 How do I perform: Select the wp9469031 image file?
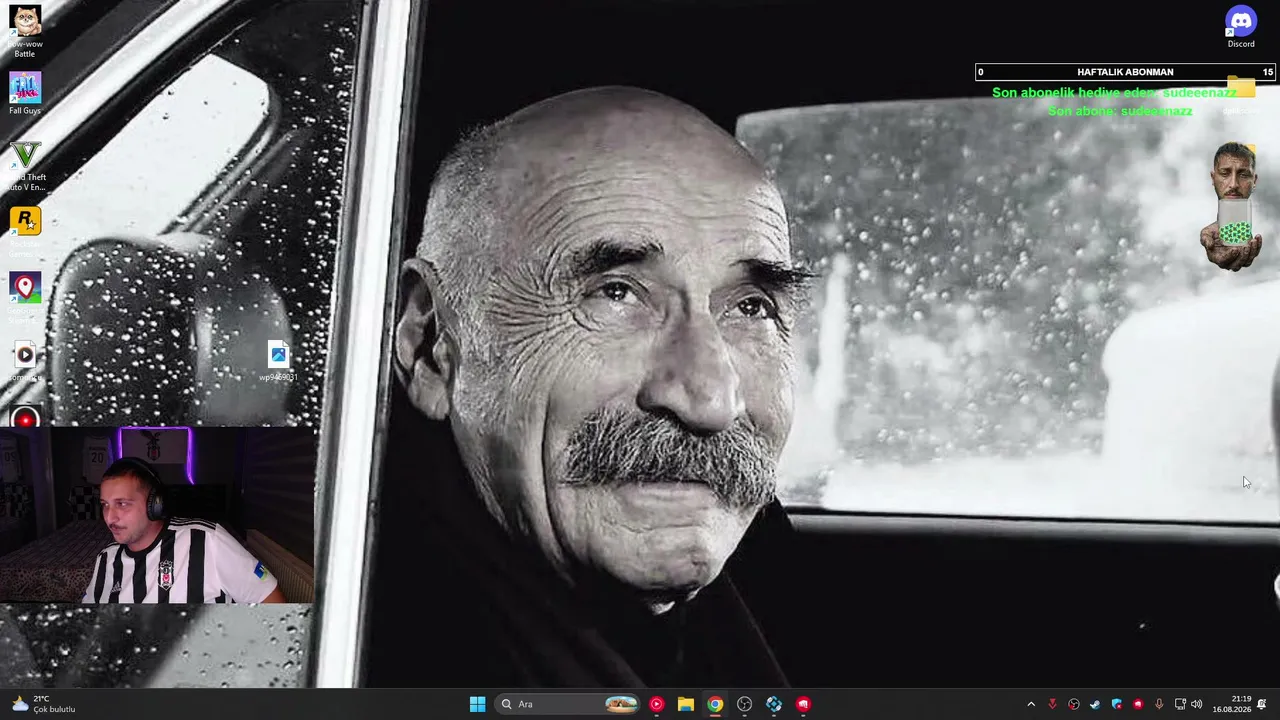278,361
